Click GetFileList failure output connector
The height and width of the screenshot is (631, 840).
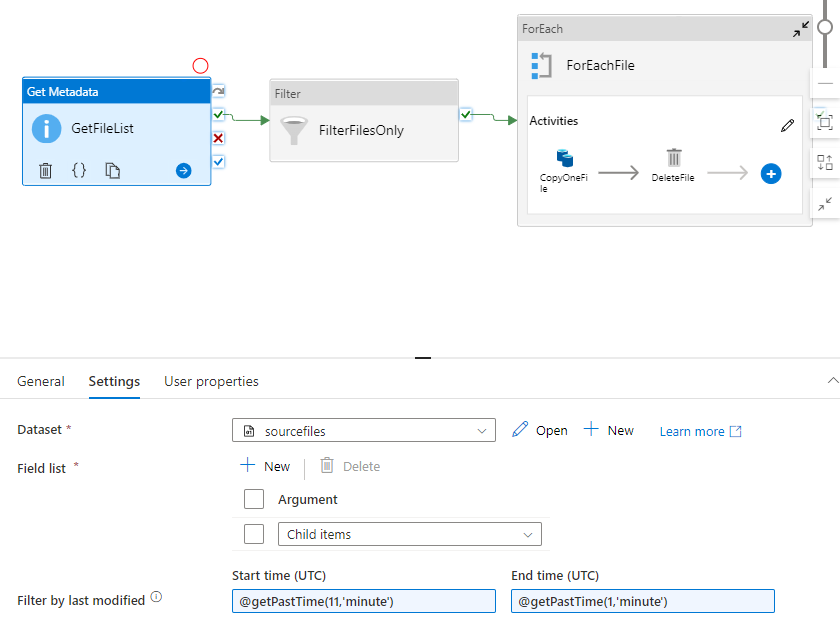pyautogui.click(x=218, y=138)
